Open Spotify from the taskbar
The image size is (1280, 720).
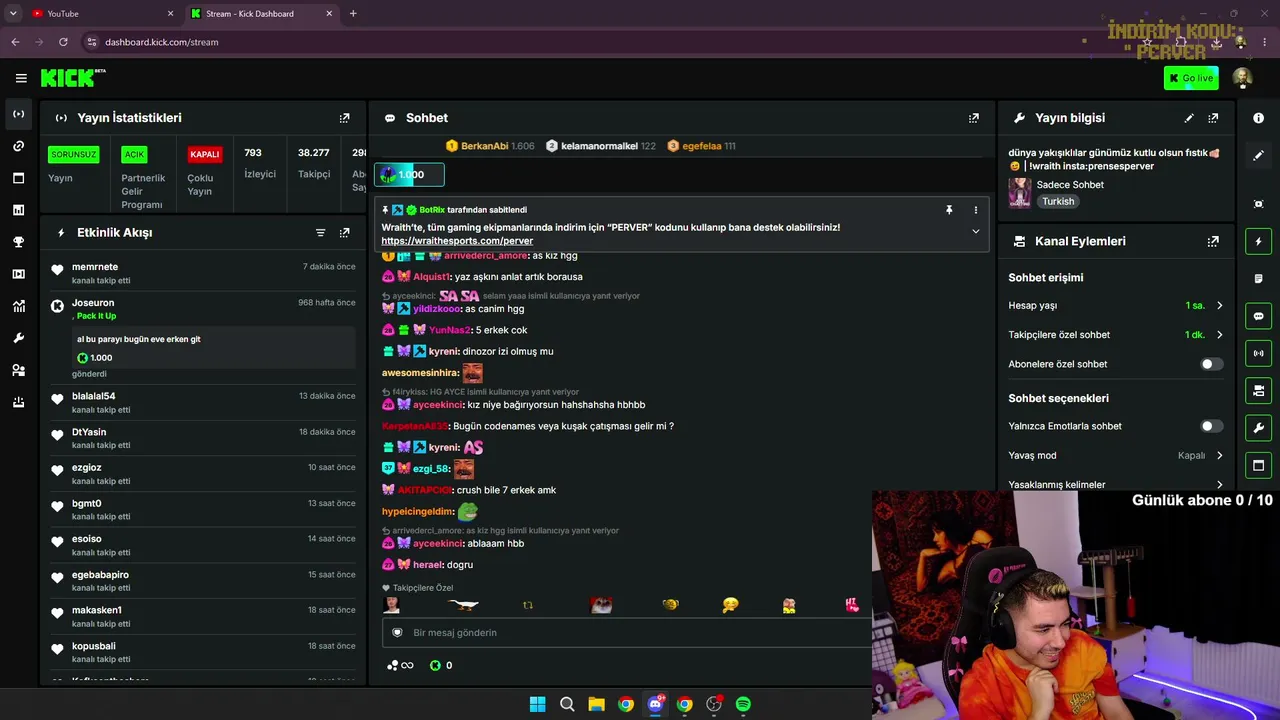pos(743,704)
